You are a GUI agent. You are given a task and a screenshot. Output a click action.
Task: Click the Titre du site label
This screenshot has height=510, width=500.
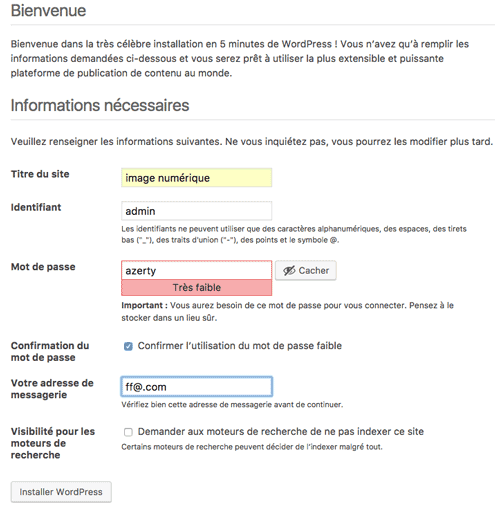(40, 174)
